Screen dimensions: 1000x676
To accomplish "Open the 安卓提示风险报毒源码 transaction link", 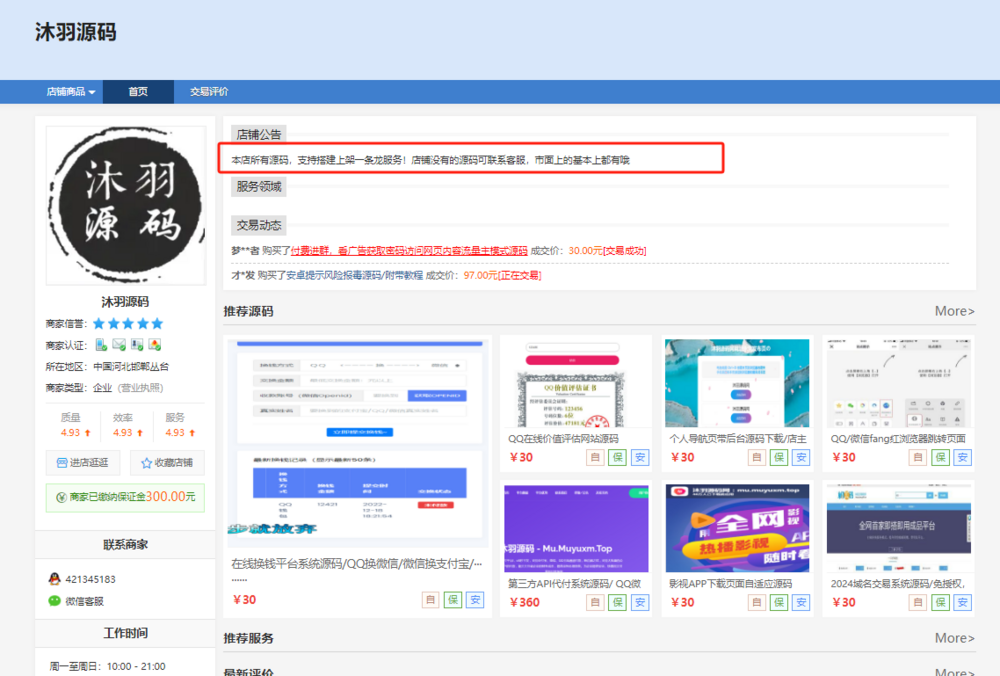I will click(353, 275).
